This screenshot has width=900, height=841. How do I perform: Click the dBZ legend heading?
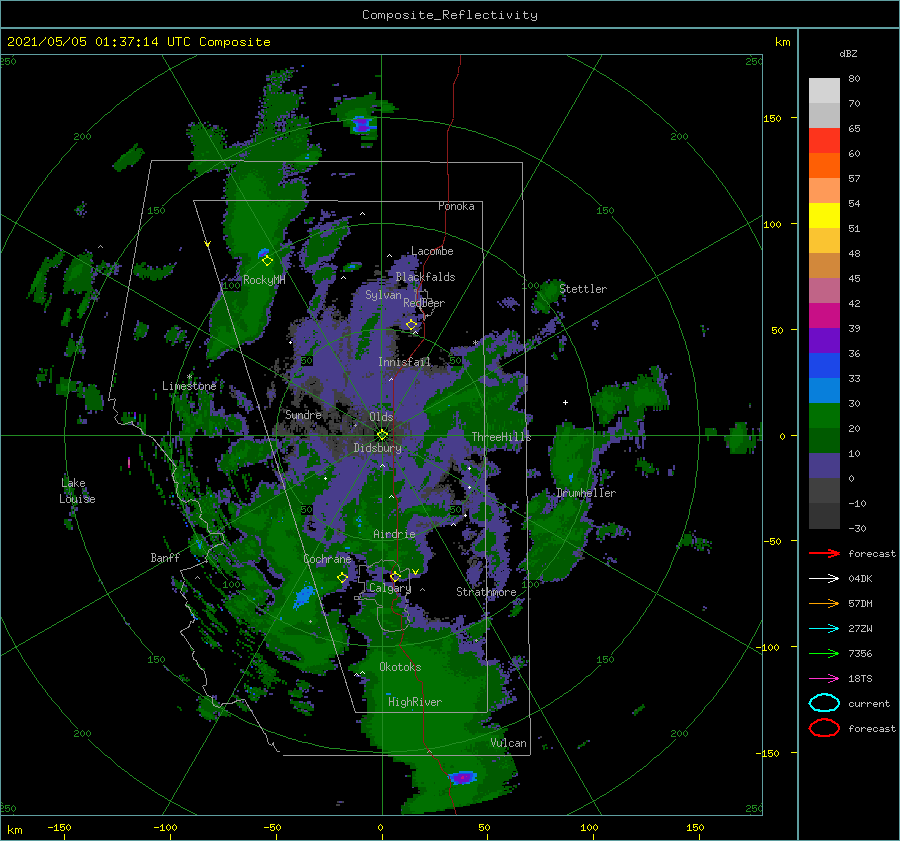848,53
